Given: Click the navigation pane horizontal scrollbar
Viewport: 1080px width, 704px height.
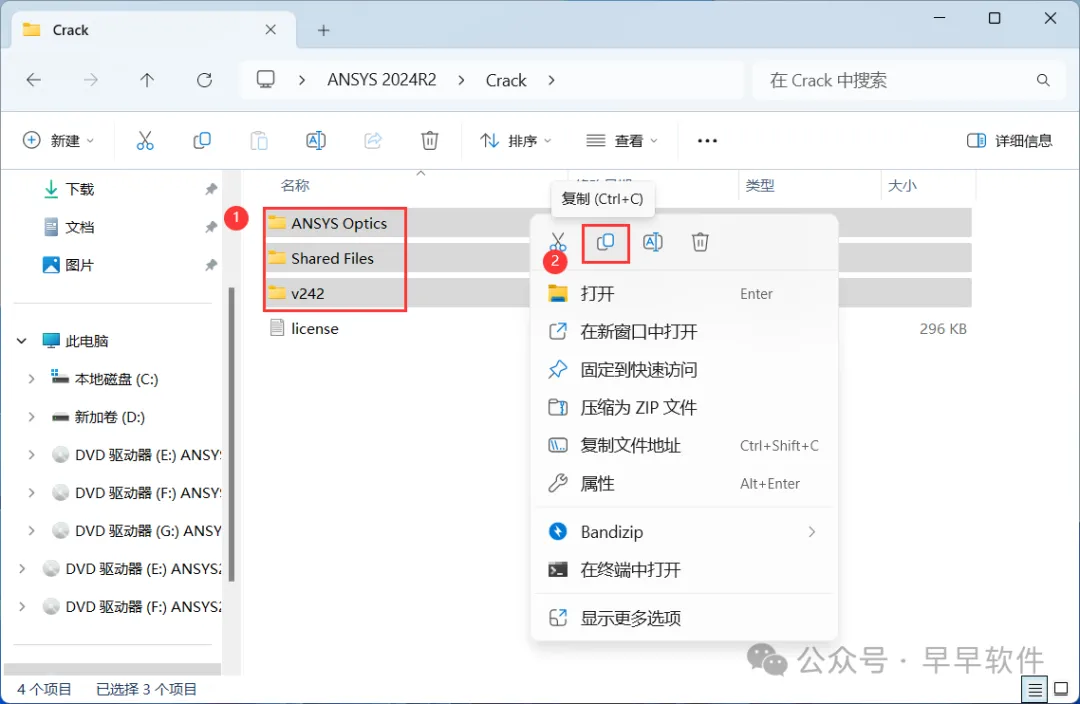Looking at the screenshot, I should 112,669.
